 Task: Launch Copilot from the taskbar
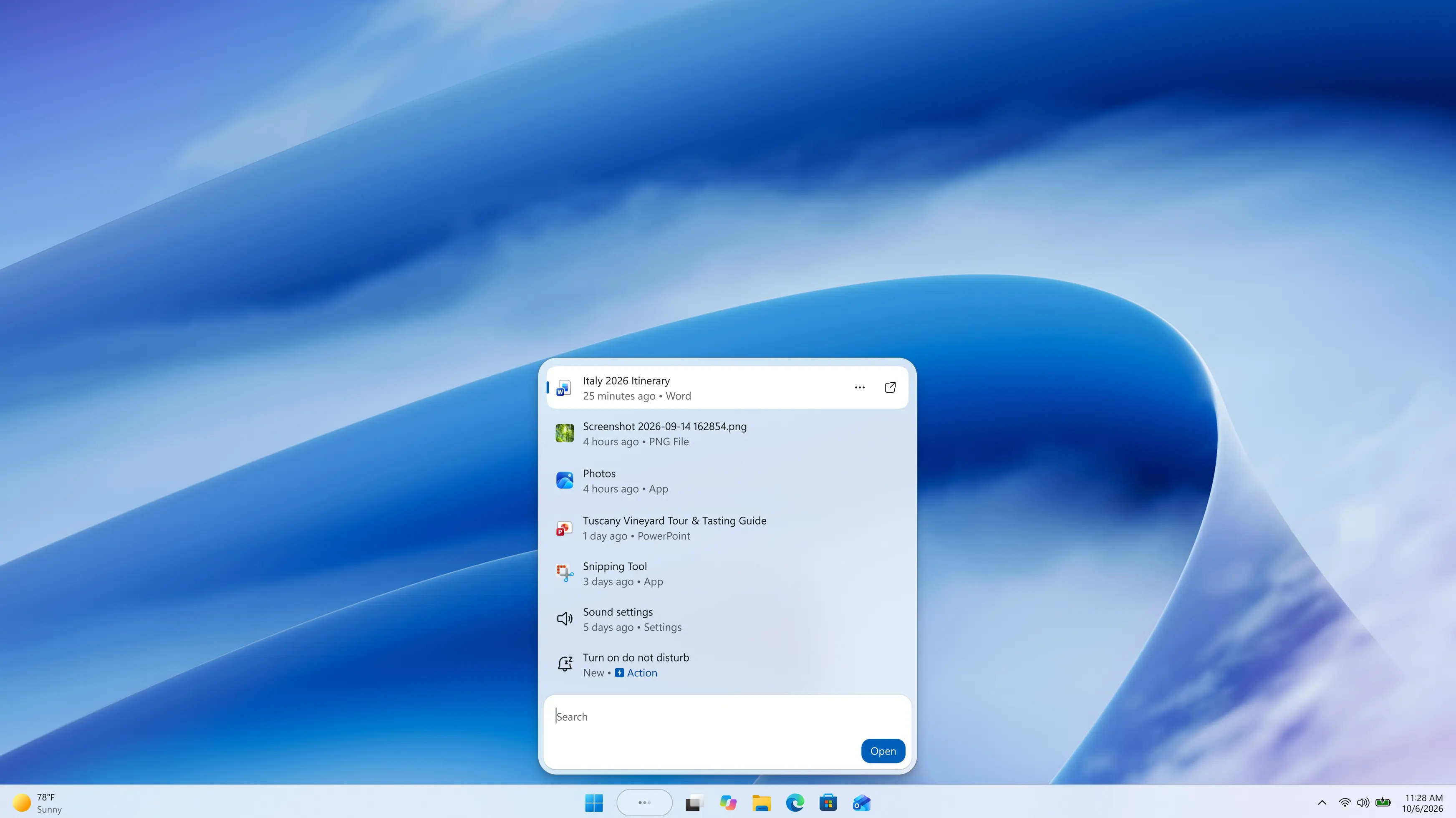click(x=728, y=803)
